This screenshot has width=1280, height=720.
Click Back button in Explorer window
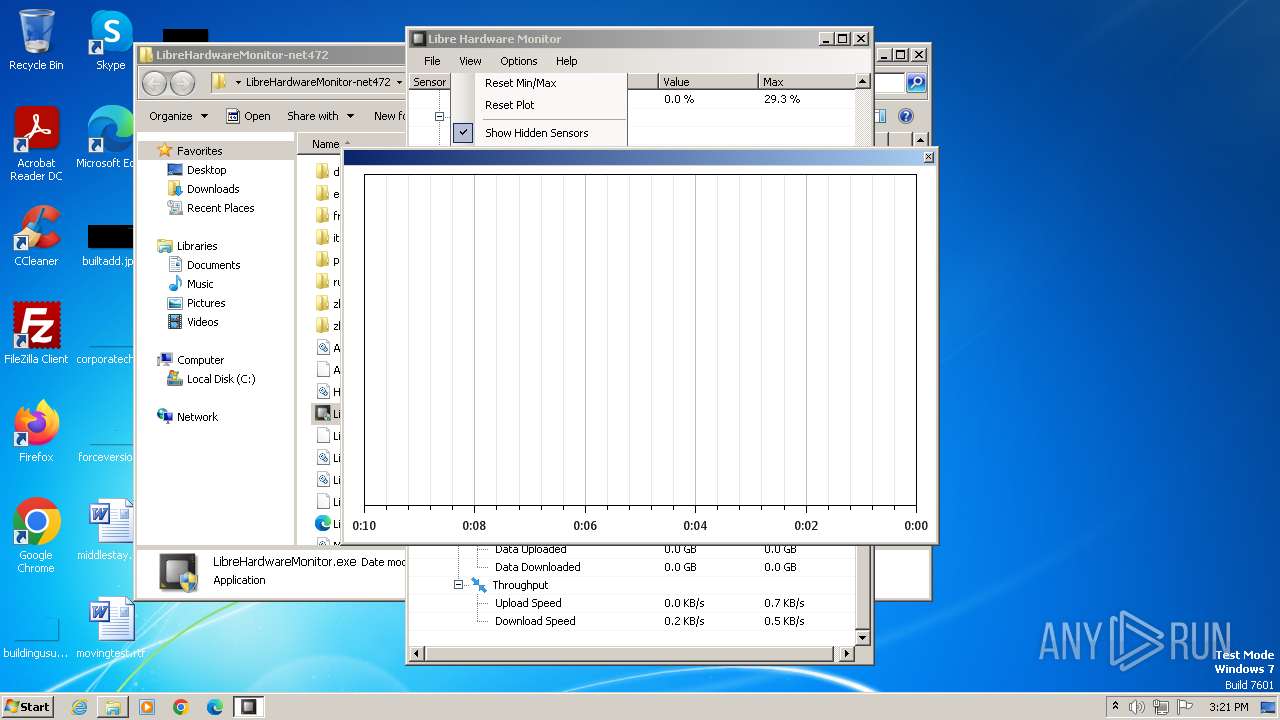(155, 82)
